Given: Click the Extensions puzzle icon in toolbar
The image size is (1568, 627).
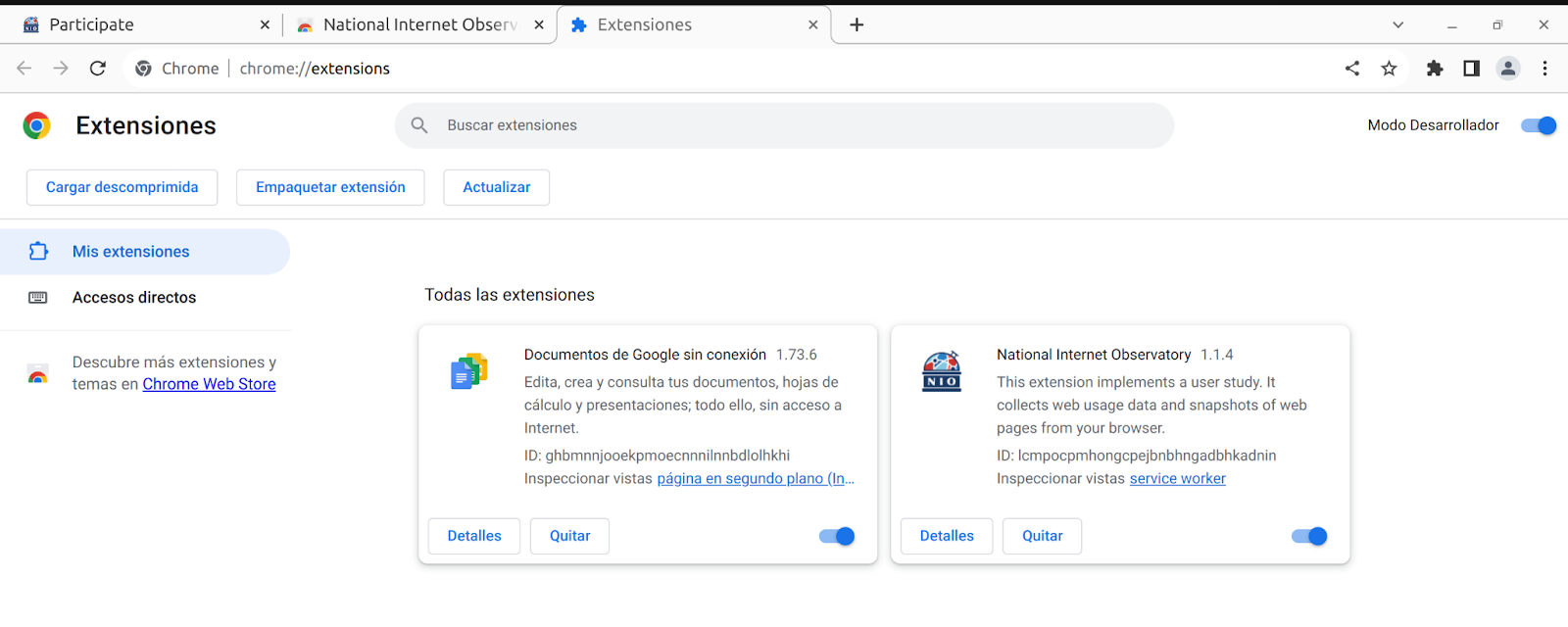Looking at the screenshot, I should [x=1435, y=69].
